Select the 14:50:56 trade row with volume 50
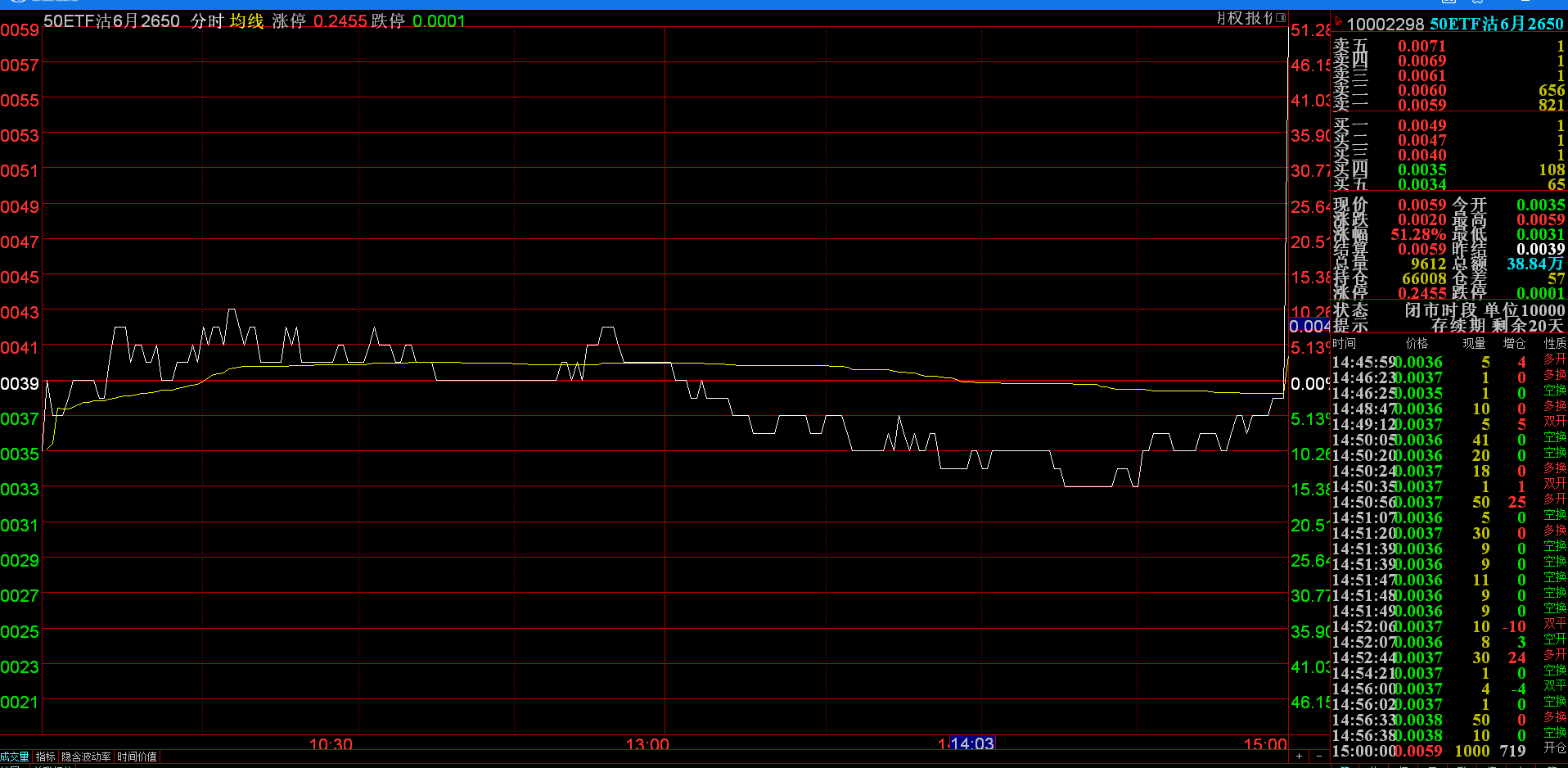 coord(1449,502)
